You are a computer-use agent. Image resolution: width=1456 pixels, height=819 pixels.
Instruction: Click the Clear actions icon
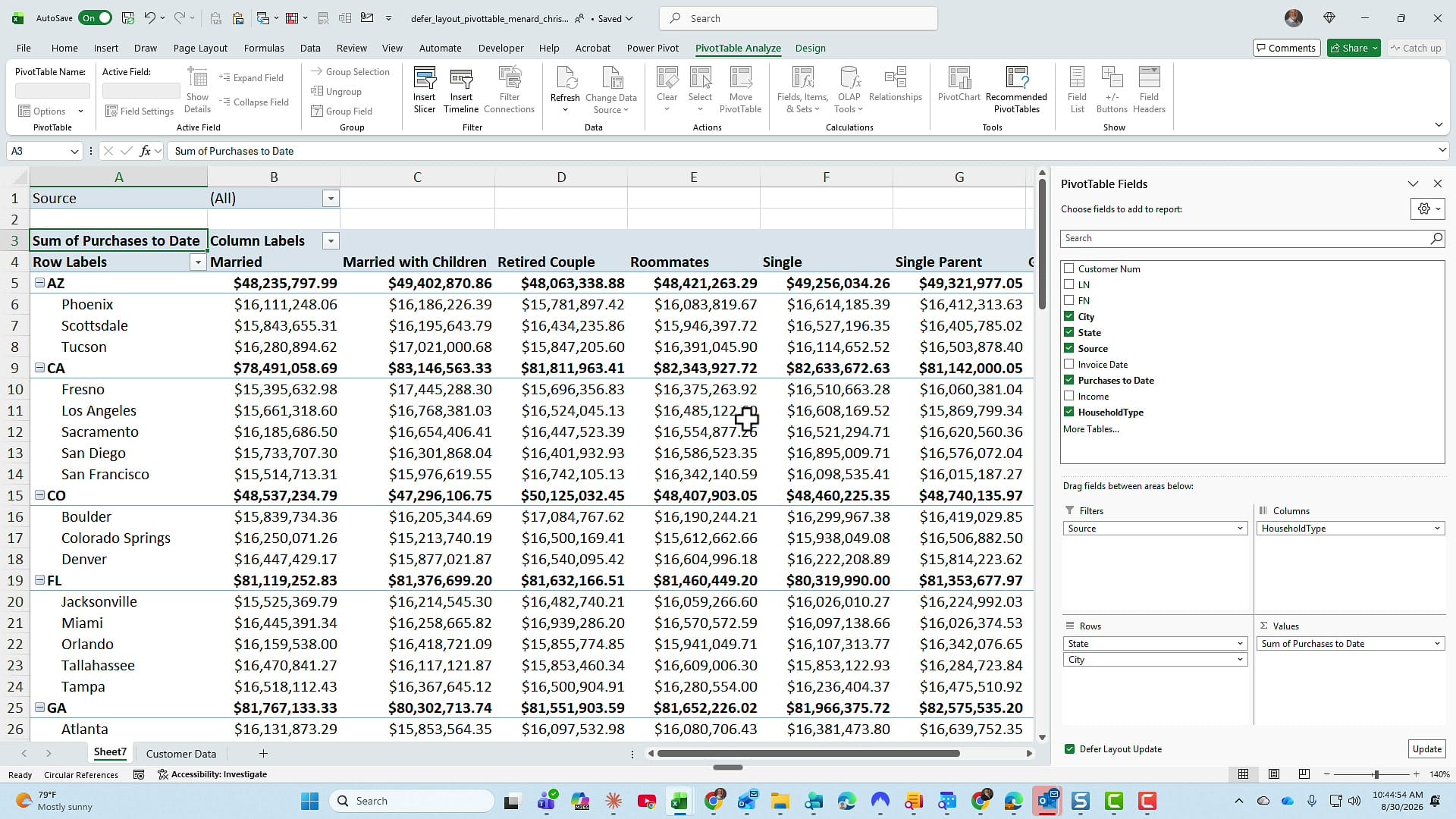667,89
